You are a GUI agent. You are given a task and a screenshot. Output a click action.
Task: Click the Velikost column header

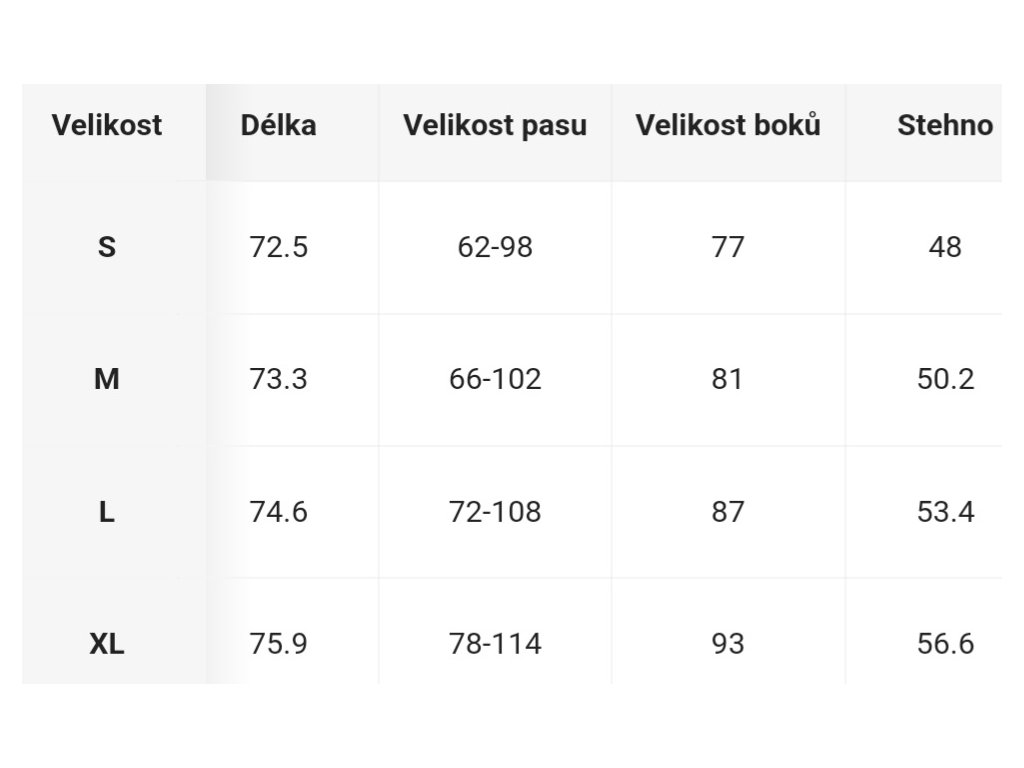[106, 125]
